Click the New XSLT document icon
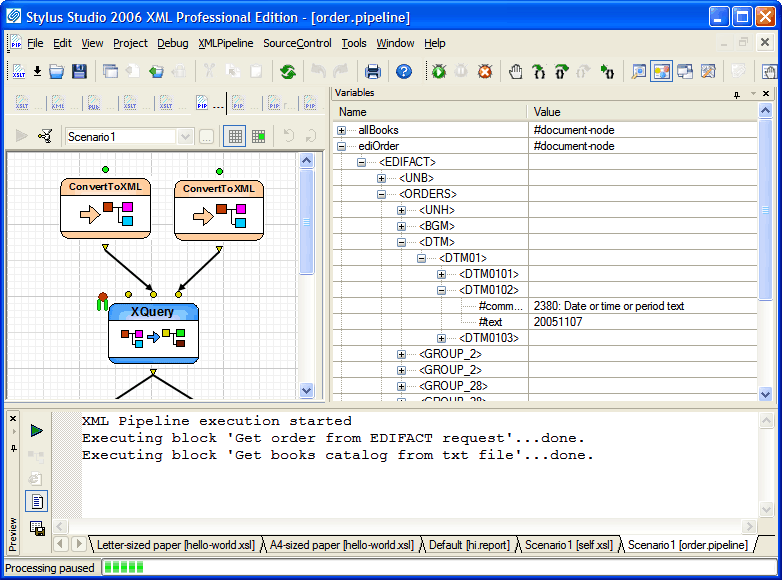This screenshot has height=580, width=782. (x=18, y=72)
